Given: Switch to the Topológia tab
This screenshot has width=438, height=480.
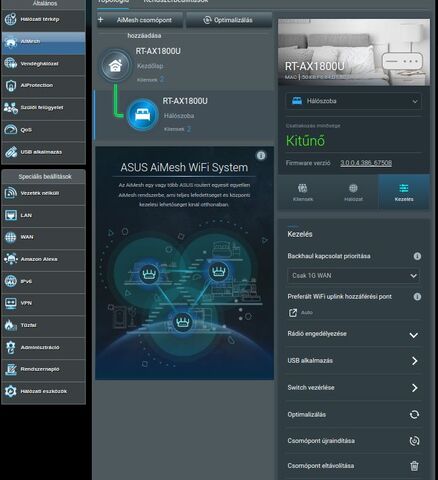Looking at the screenshot, I should click(113, 2).
